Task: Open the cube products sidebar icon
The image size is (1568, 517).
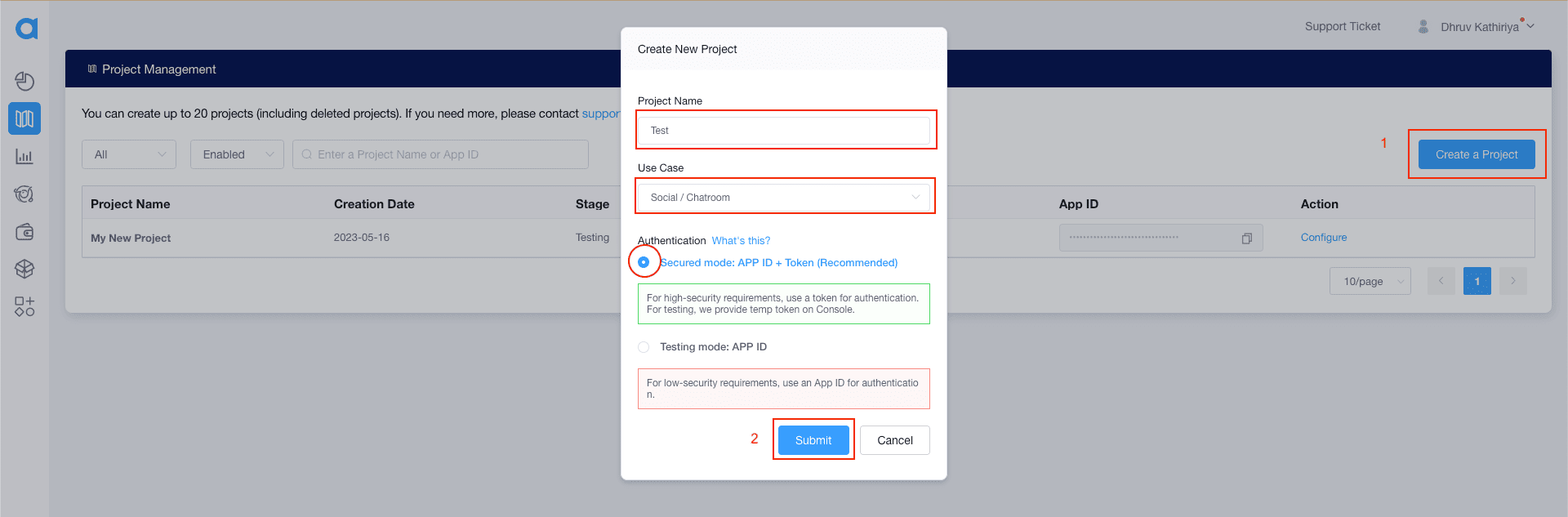Action: [x=24, y=269]
